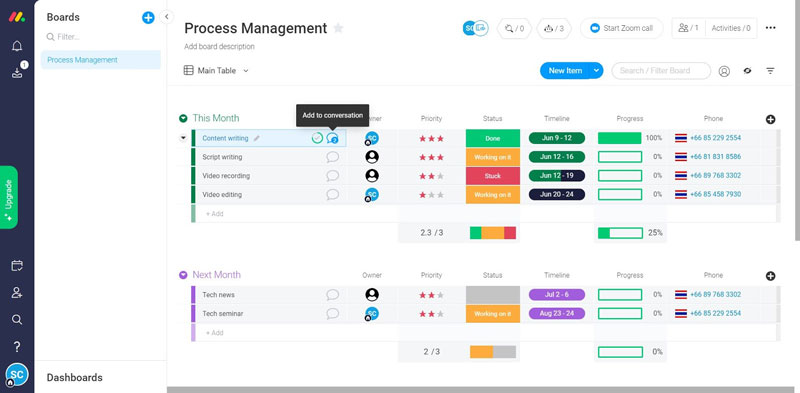Start Zoom call
The image size is (800, 393).
621,28
